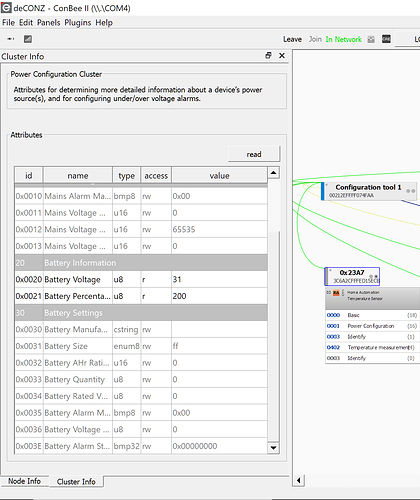Switch to the Node Info tab
Screen dimensions: 420x500
coord(24,481)
